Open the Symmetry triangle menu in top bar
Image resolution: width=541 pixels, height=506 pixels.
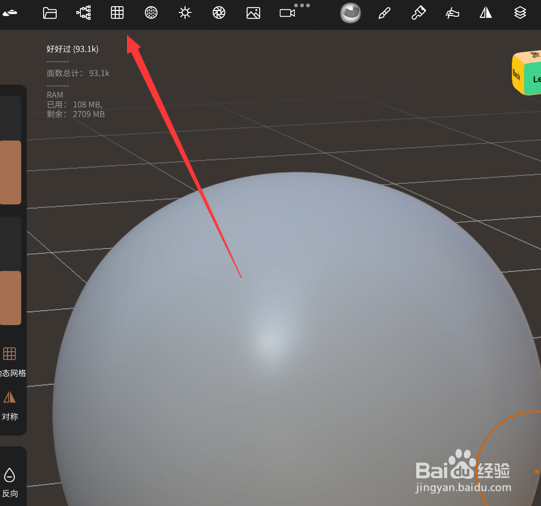(486, 13)
